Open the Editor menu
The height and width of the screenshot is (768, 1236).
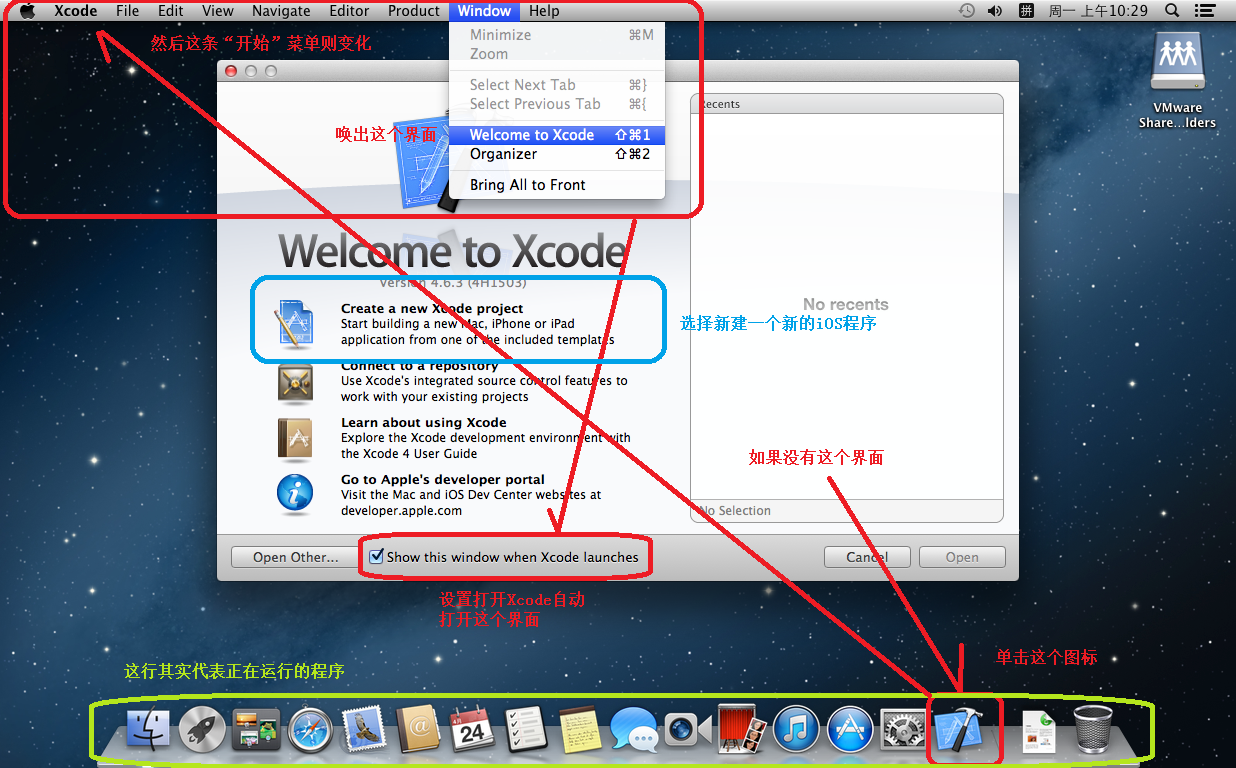[x=349, y=11]
